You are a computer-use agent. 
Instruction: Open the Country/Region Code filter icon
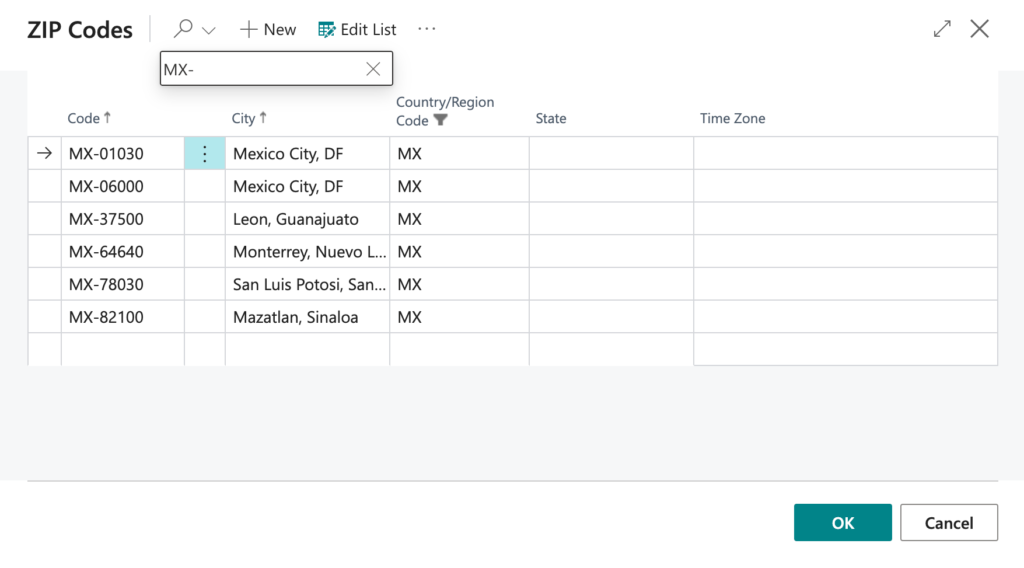[441, 120]
